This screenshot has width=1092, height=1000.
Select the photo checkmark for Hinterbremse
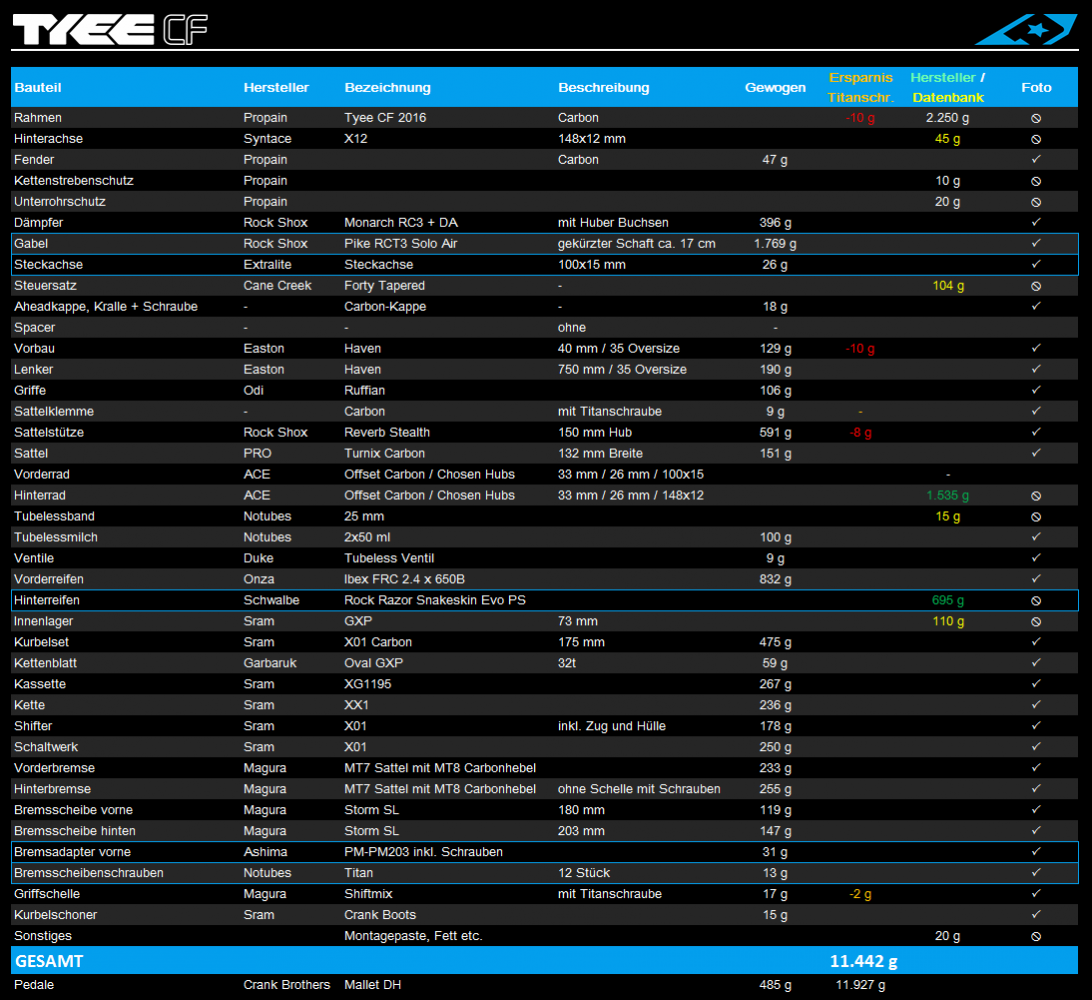click(x=1036, y=788)
